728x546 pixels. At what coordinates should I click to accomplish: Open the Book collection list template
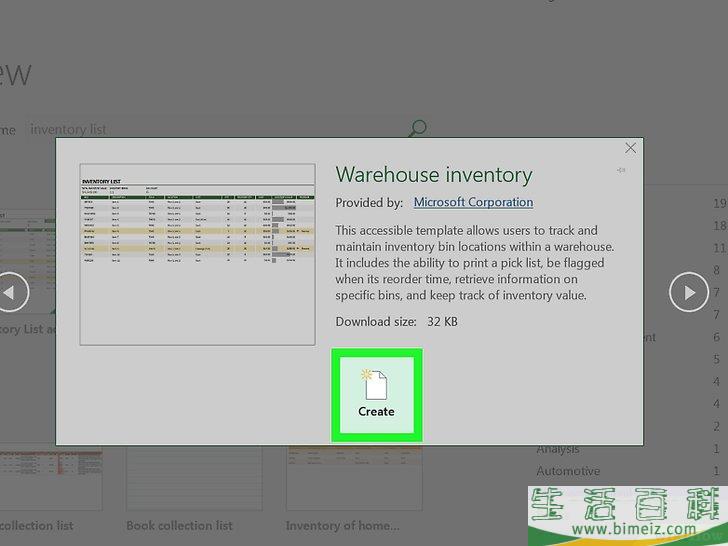[194, 479]
